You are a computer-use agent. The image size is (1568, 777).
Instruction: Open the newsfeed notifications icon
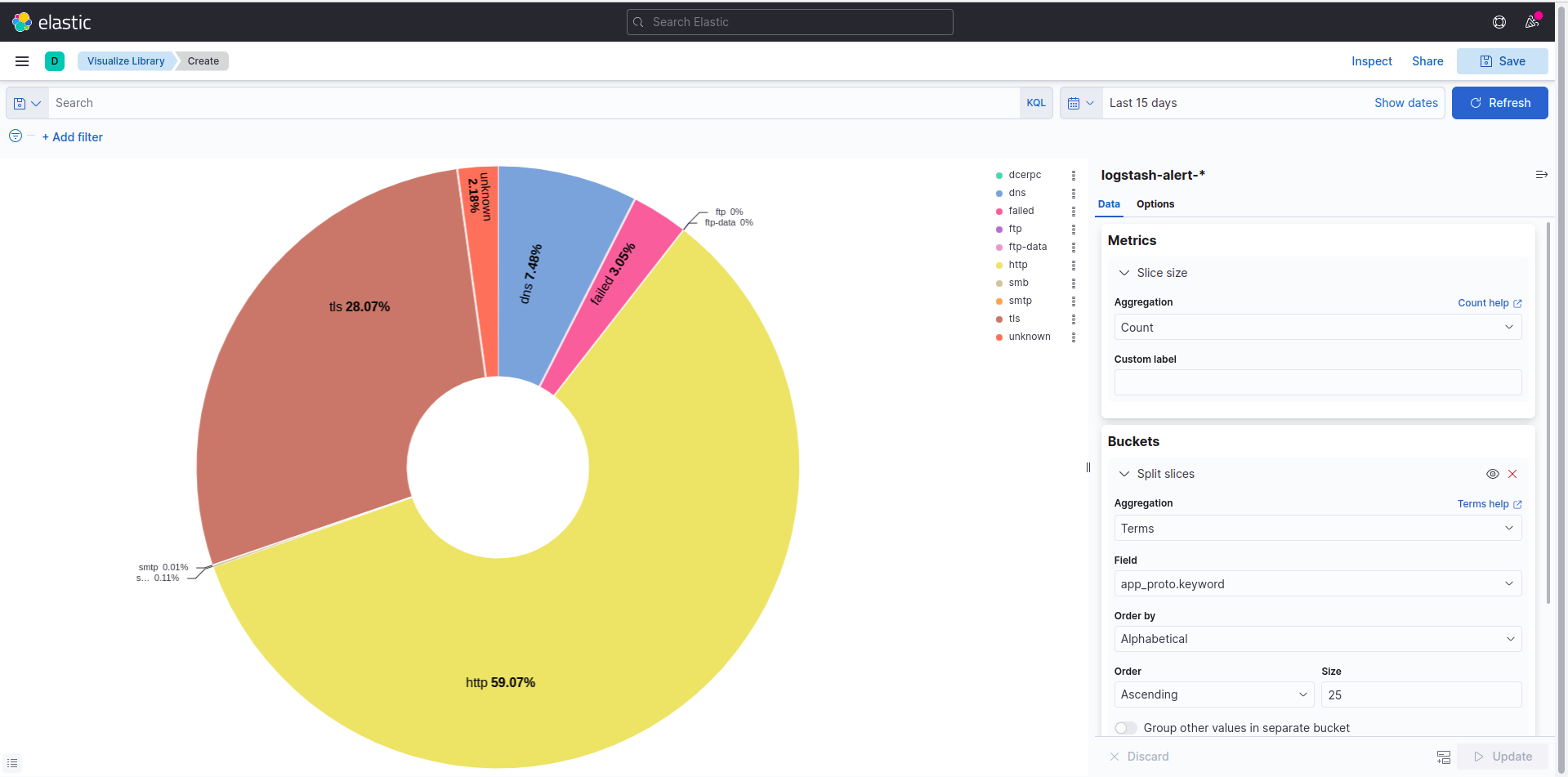click(x=1532, y=22)
